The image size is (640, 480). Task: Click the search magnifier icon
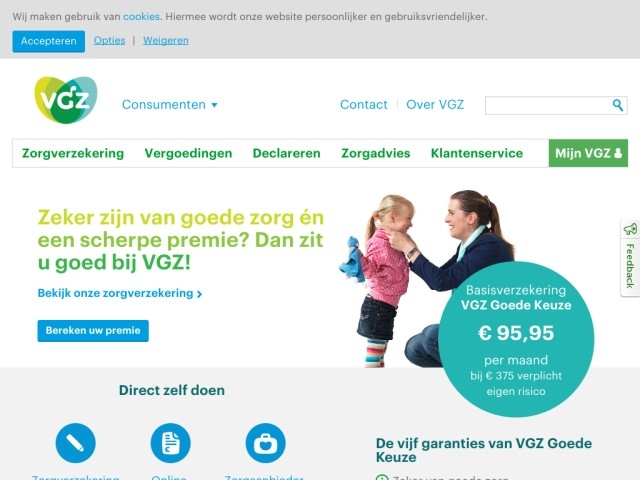618,105
